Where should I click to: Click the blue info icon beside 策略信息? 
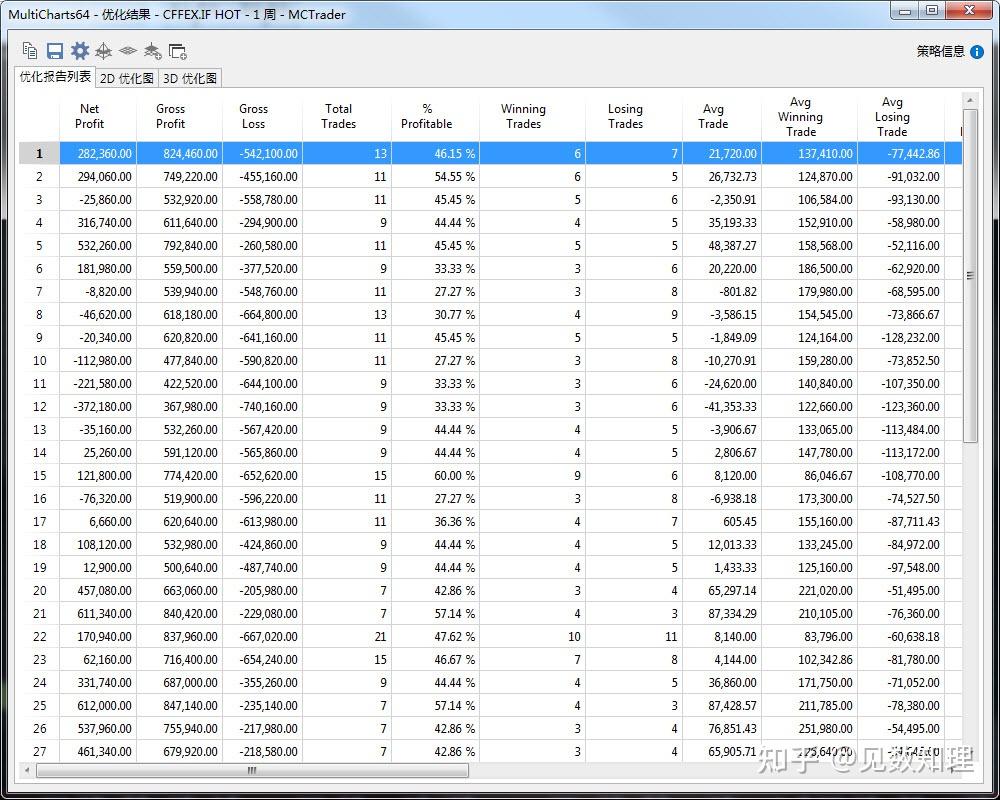point(976,52)
